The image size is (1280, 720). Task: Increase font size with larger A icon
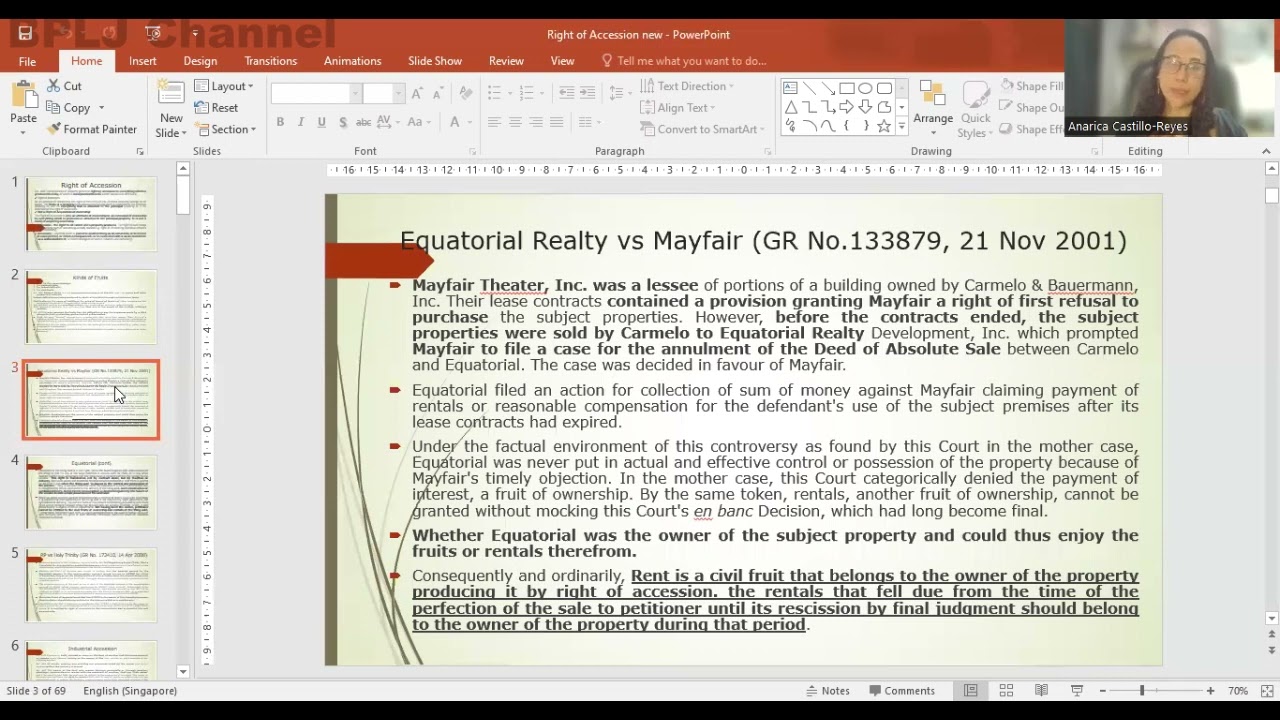pos(418,93)
